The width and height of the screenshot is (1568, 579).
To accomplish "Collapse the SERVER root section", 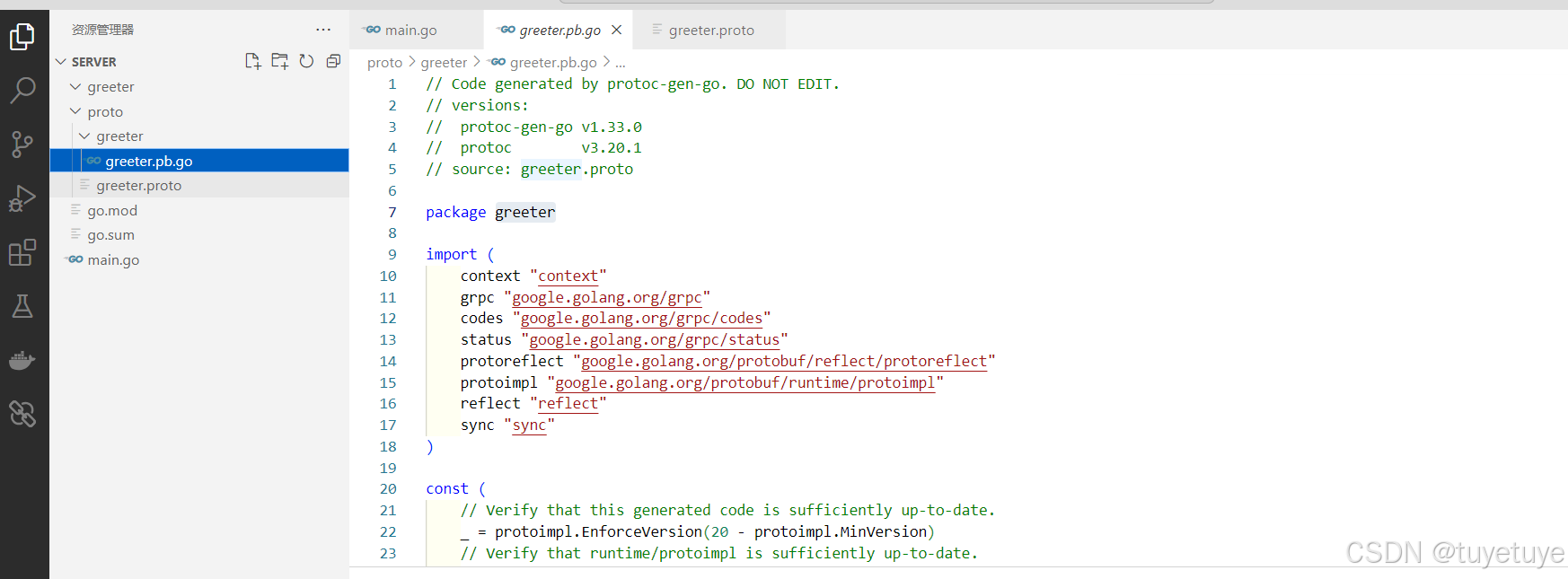I will tap(61, 62).
